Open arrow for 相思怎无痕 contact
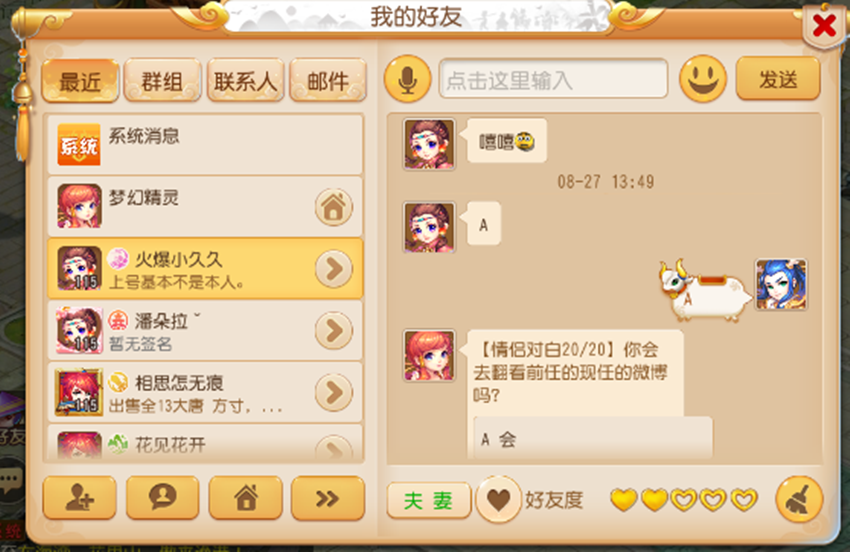The height and width of the screenshot is (552, 850). pyautogui.click(x=334, y=393)
